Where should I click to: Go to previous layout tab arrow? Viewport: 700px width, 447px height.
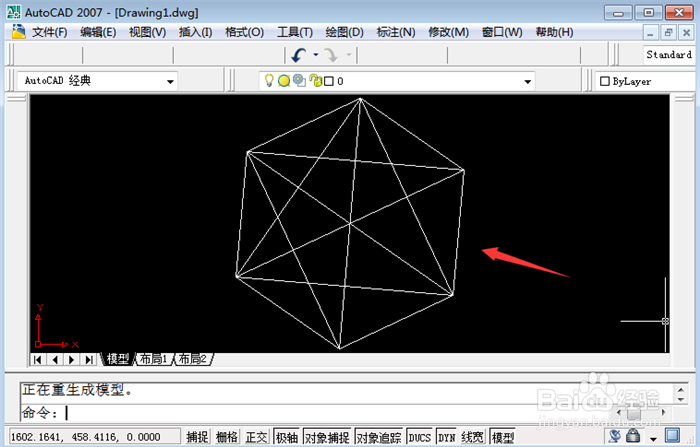[55, 359]
